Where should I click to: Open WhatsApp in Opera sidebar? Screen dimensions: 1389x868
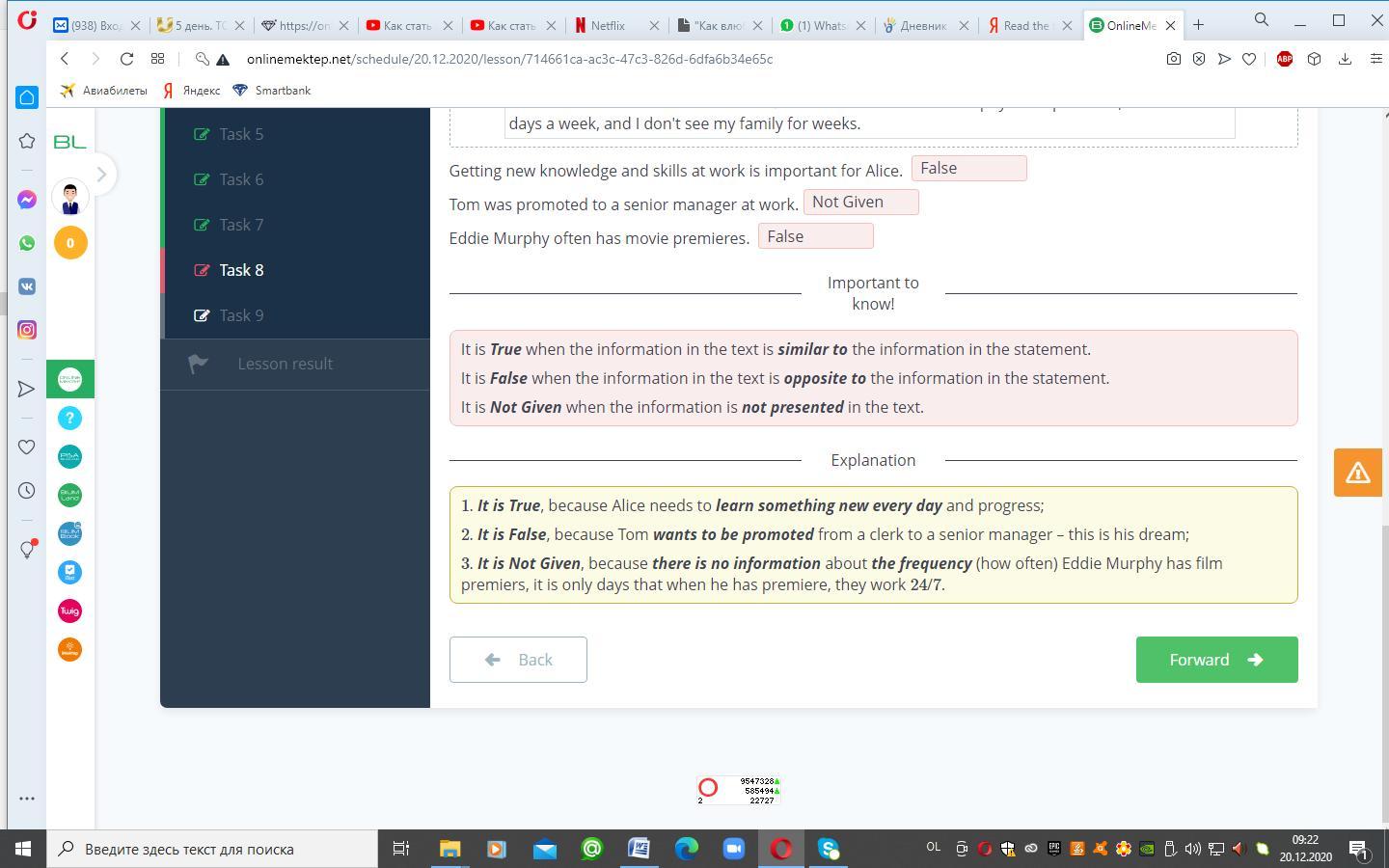click(x=27, y=243)
